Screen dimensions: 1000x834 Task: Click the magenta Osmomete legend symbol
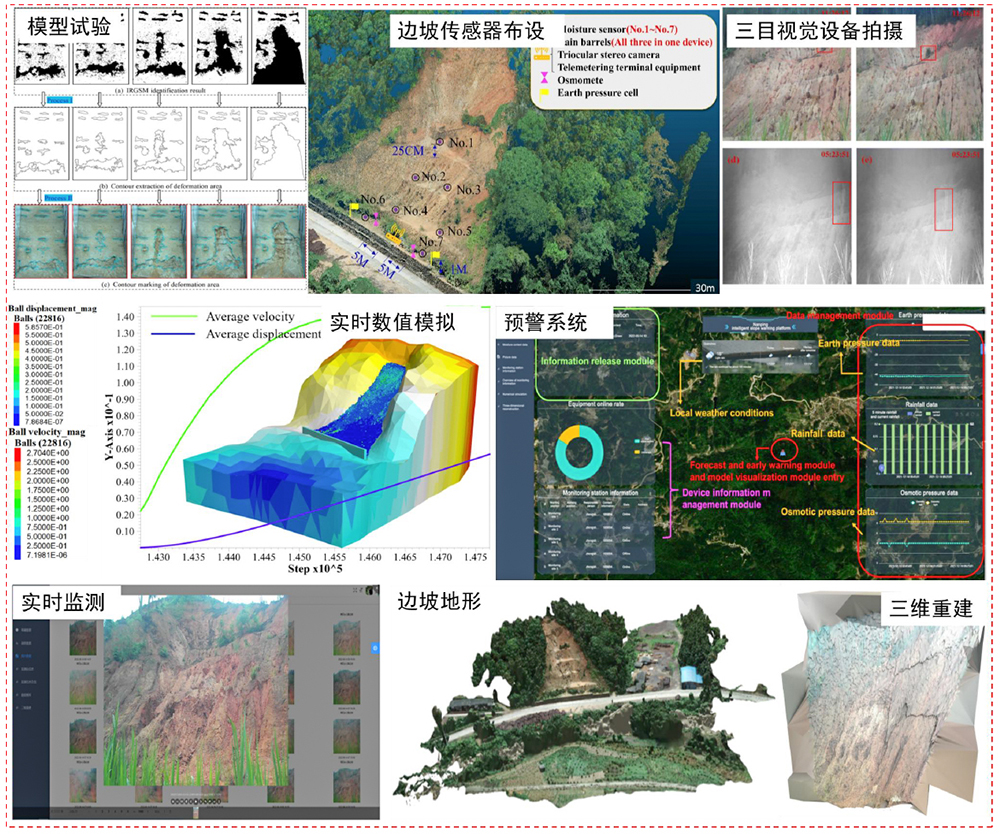pyautogui.click(x=544, y=78)
